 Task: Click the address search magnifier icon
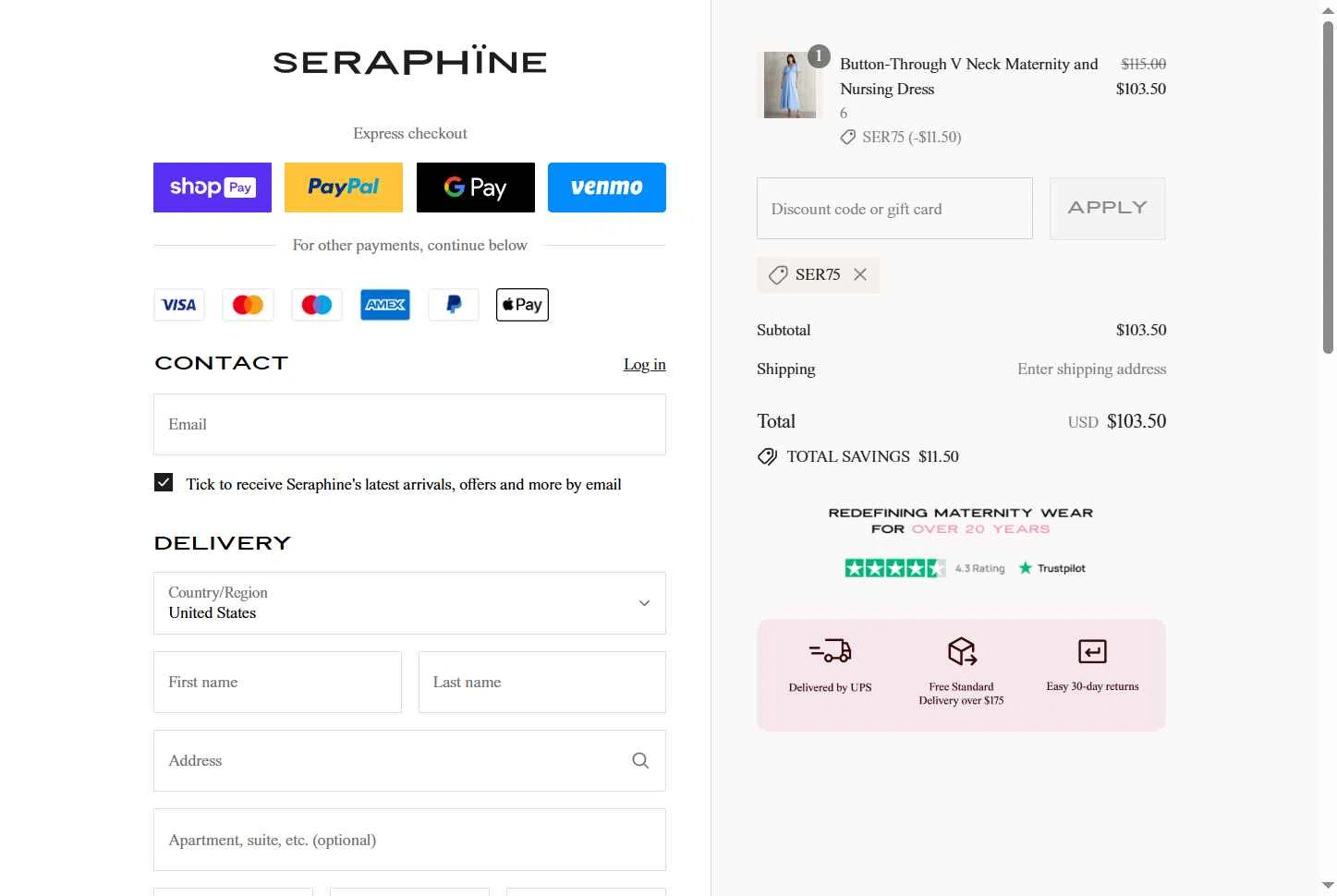(640, 761)
